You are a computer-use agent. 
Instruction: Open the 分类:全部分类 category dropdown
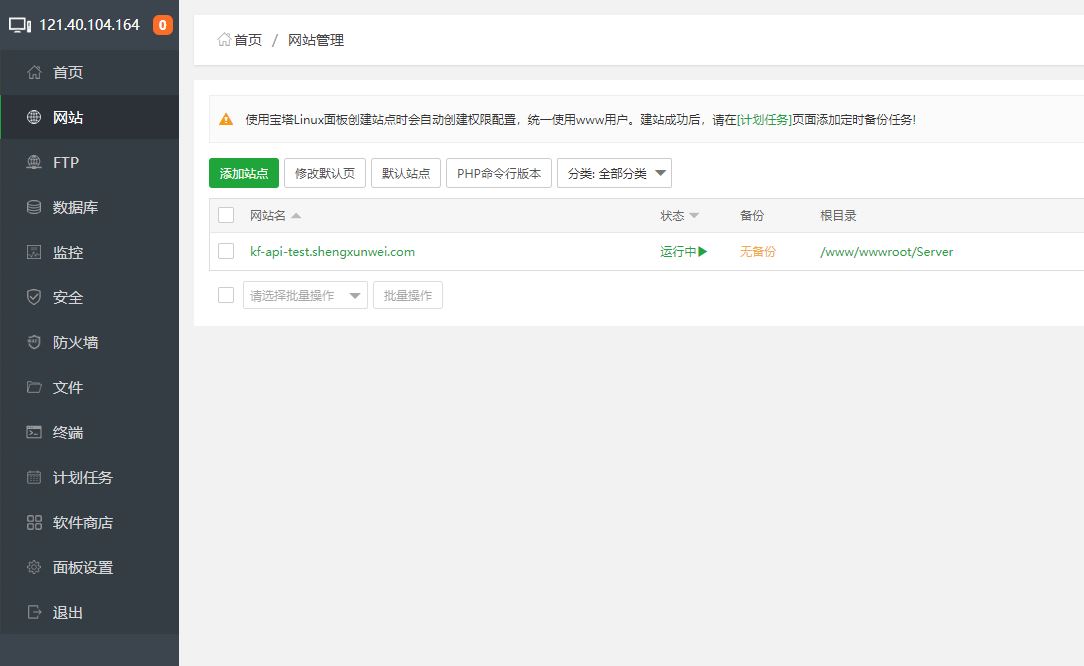pyautogui.click(x=613, y=172)
